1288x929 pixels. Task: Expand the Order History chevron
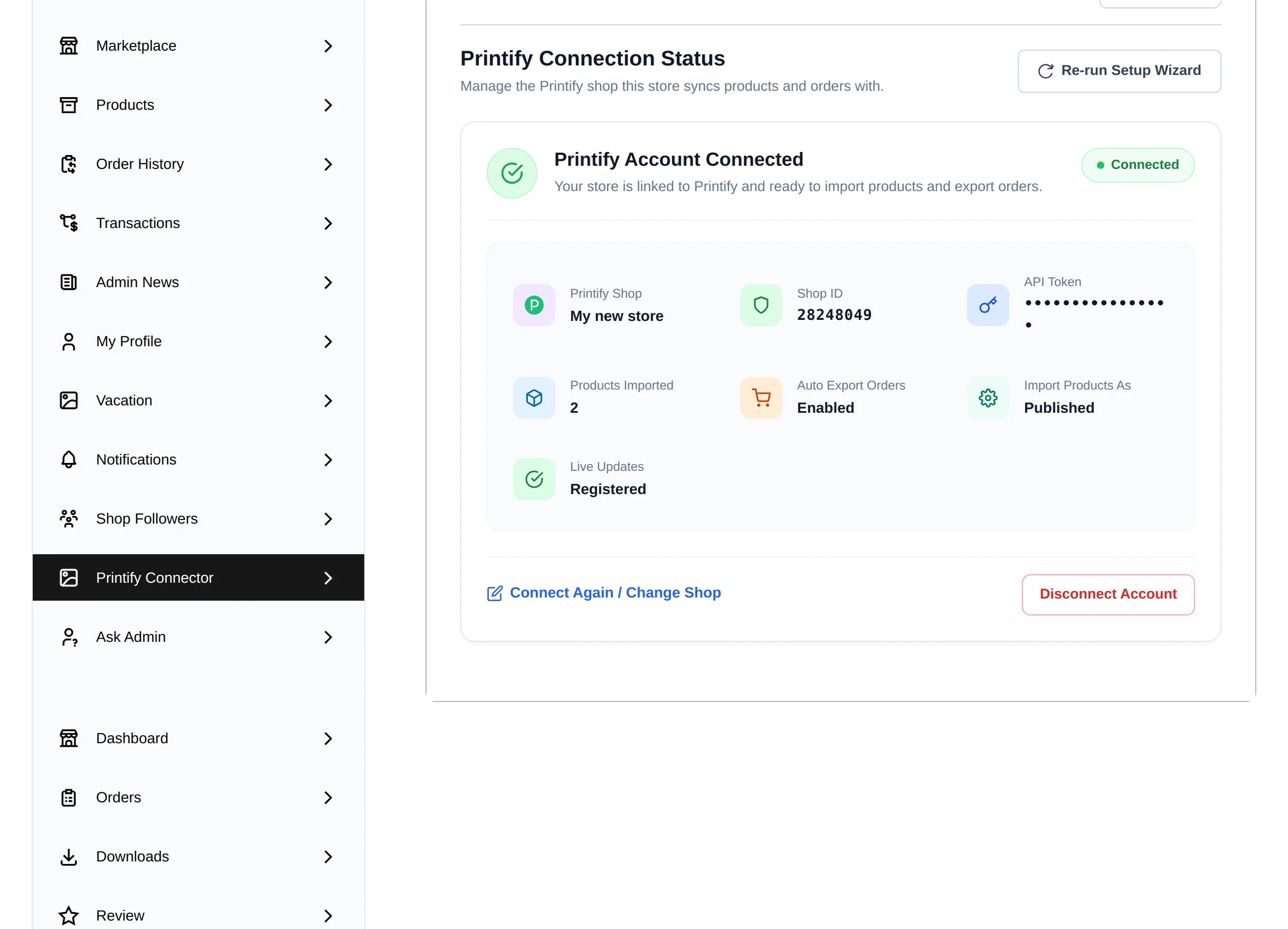[x=328, y=164]
